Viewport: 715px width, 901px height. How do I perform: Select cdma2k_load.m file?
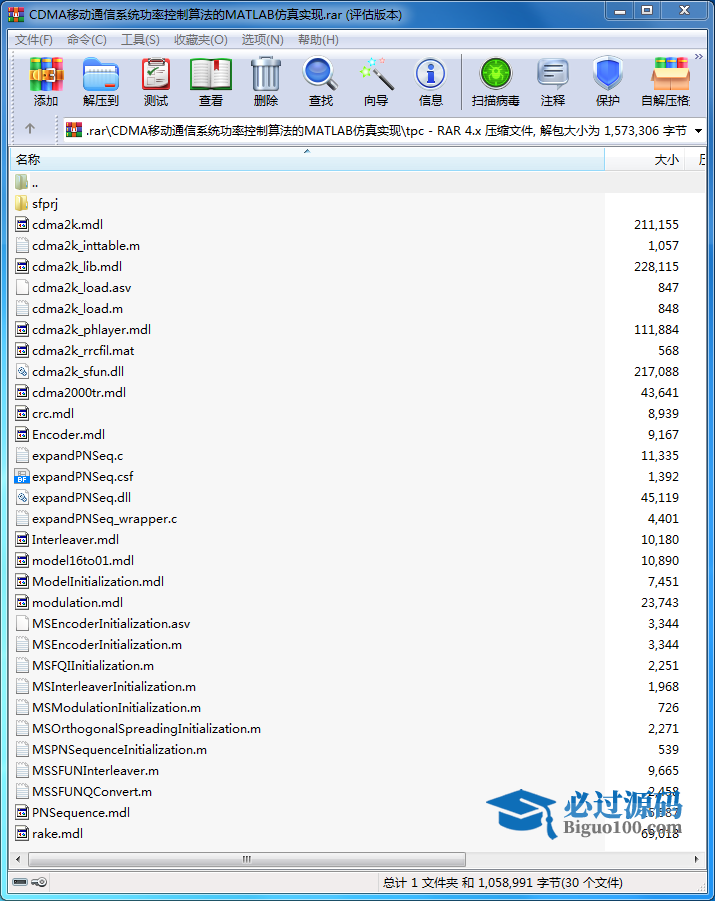click(78, 309)
